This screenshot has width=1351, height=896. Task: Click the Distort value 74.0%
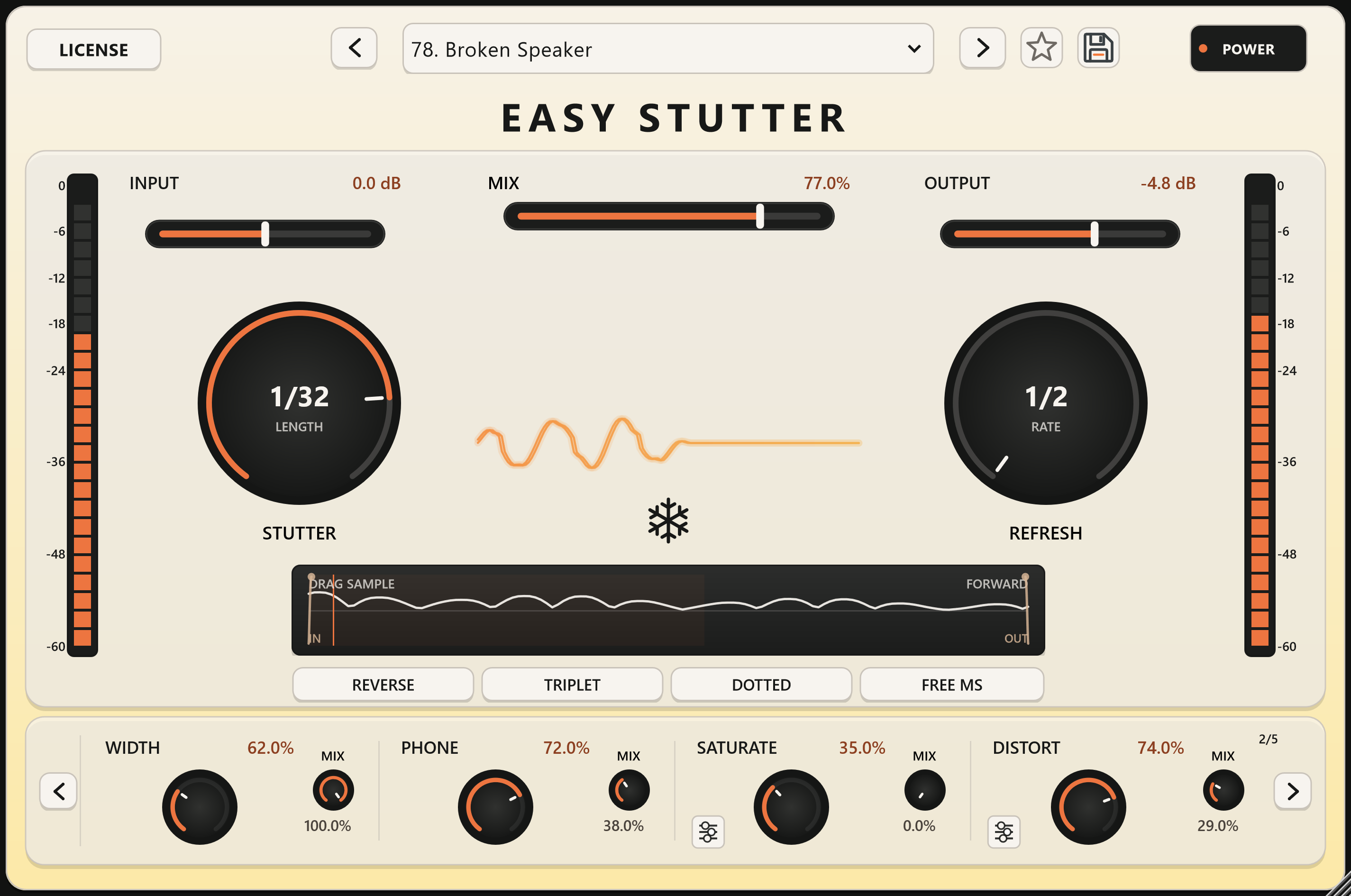[1160, 748]
